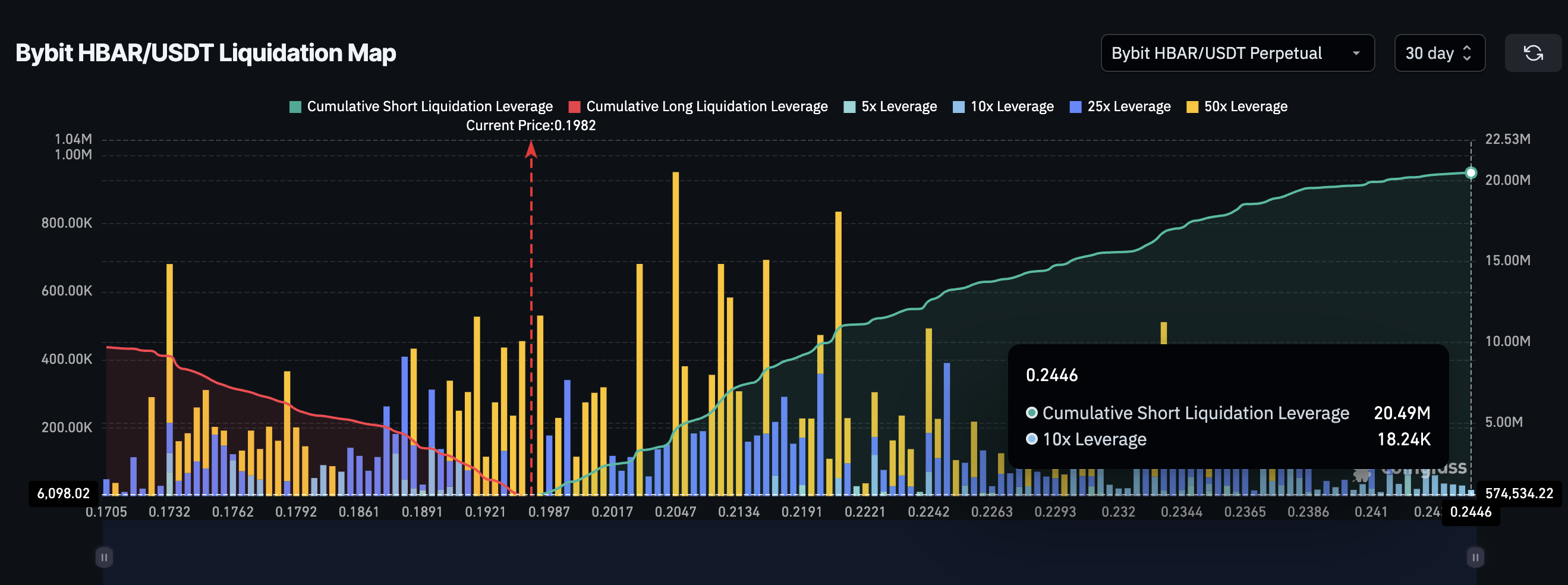Toggle the Cumulative Short Liquidation Leverage legend
This screenshot has width=1568, height=585.
[x=421, y=106]
